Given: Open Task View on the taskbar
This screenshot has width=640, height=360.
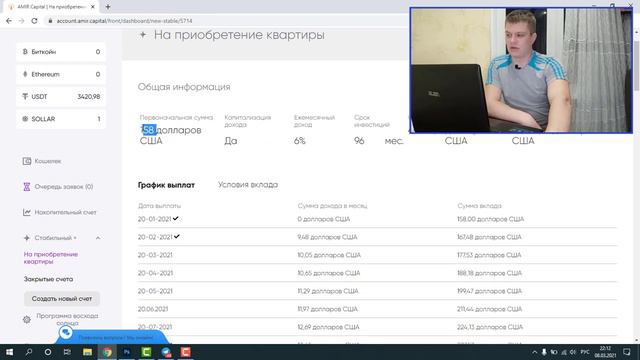Looking at the screenshot, I should 67,352.
